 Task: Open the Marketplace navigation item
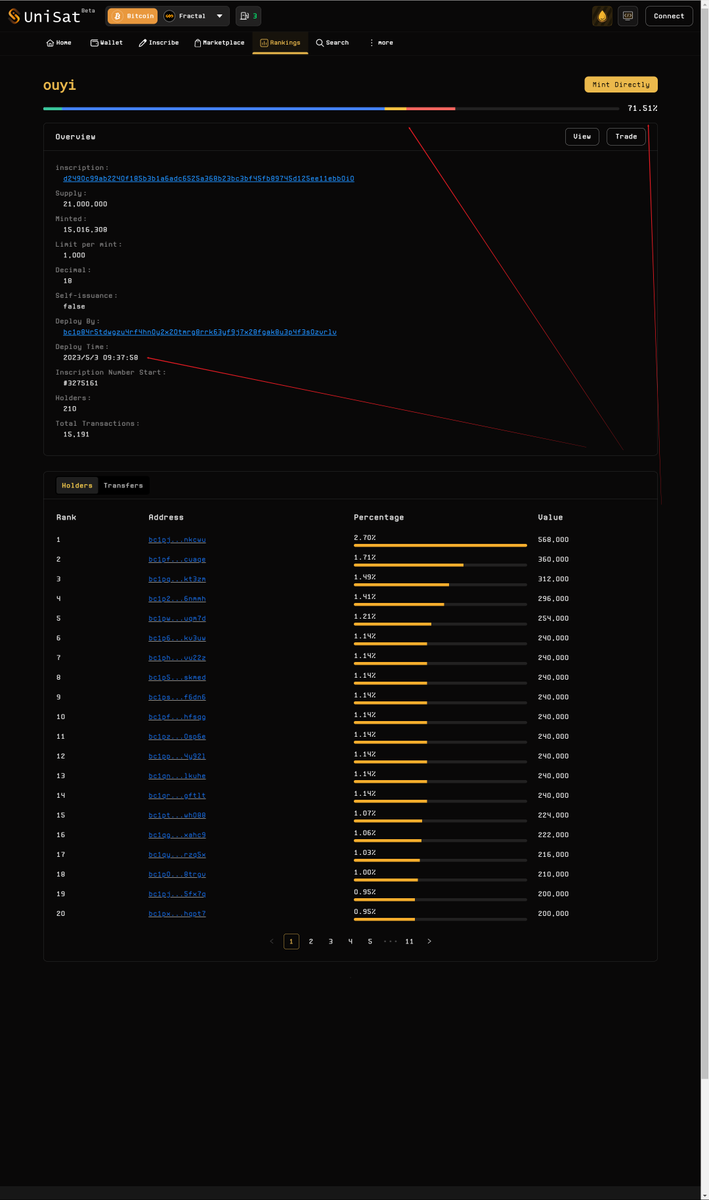click(x=219, y=43)
